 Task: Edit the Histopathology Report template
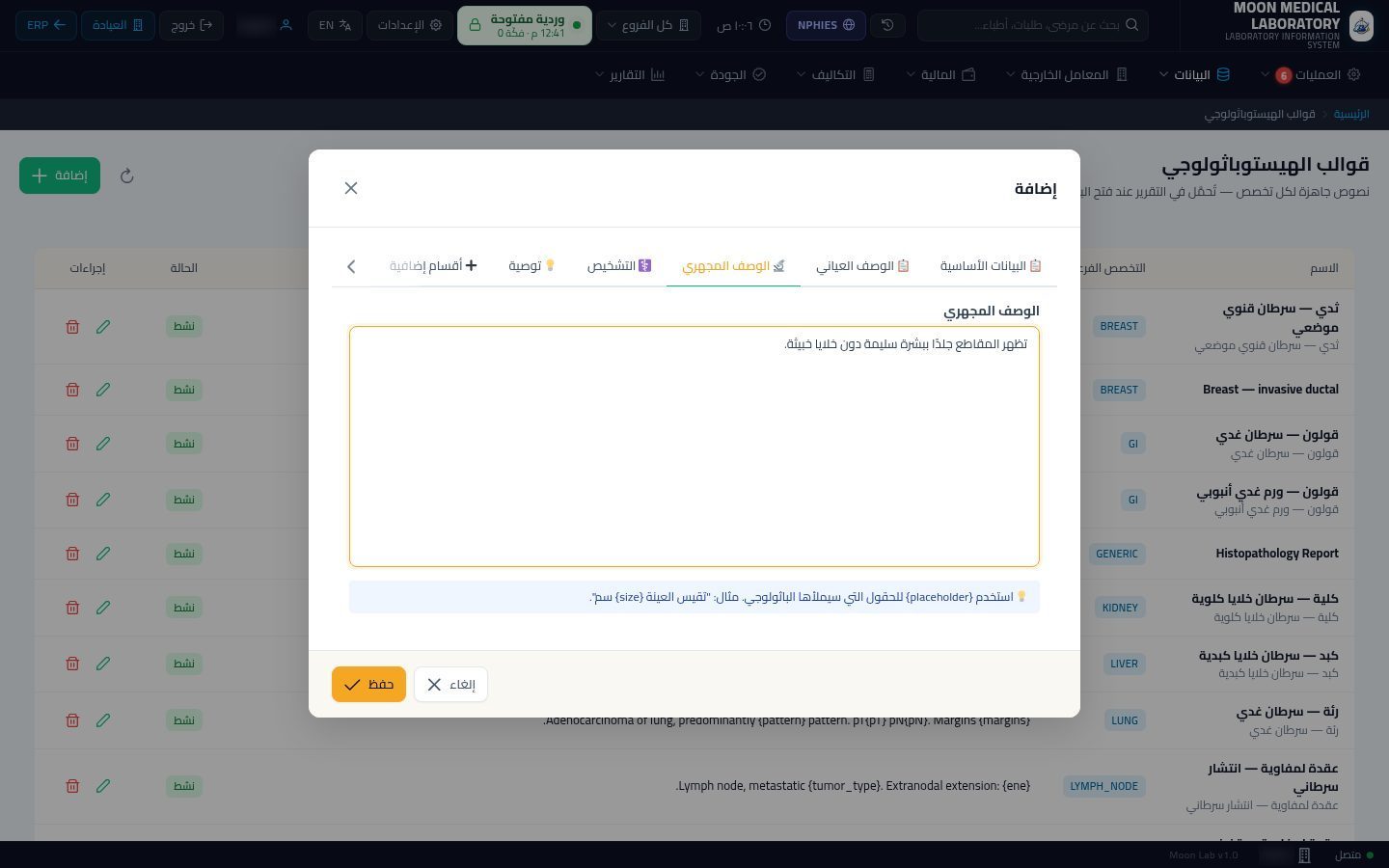[x=103, y=554]
